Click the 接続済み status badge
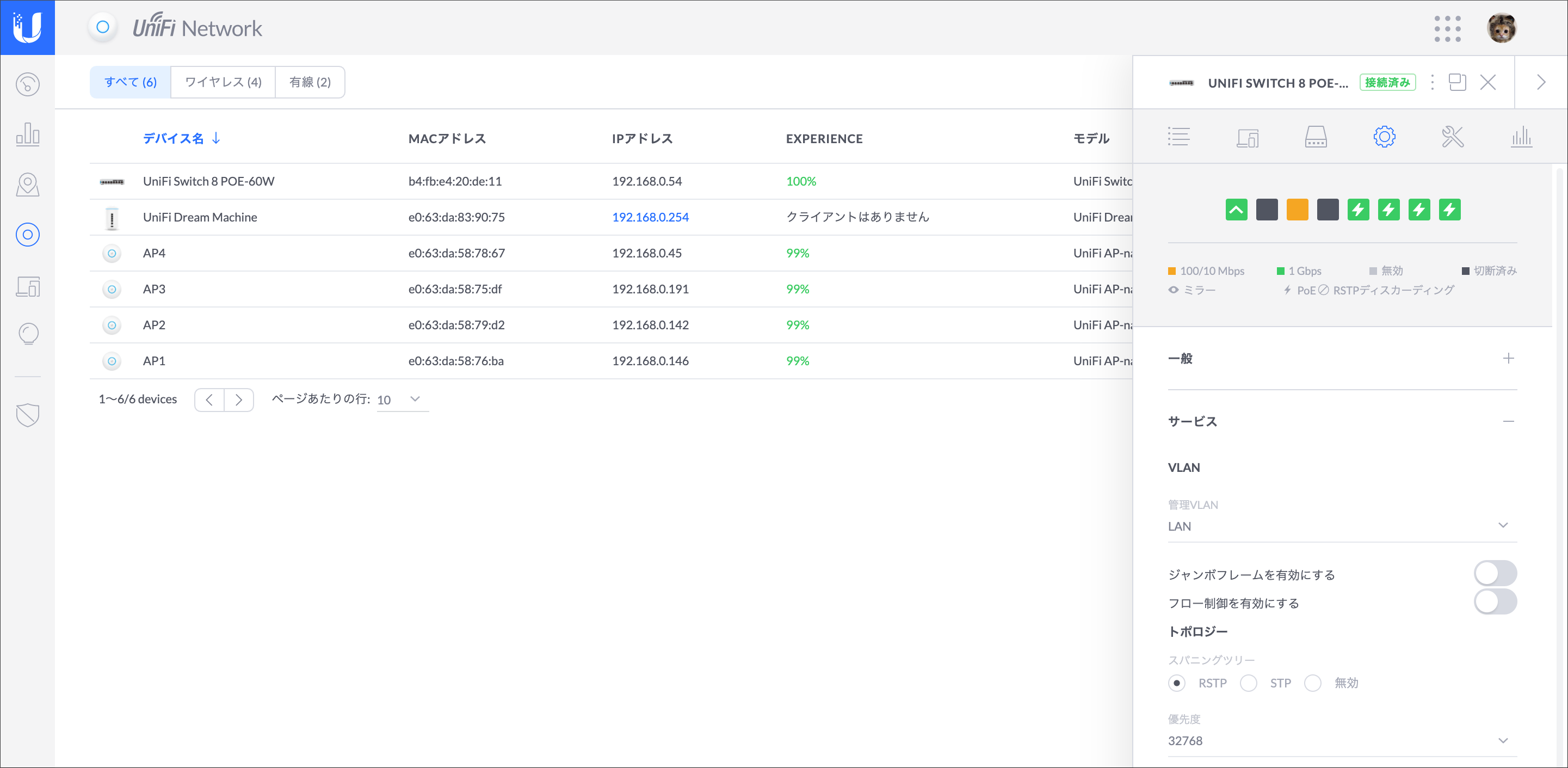The image size is (1568, 768). pos(1387,82)
